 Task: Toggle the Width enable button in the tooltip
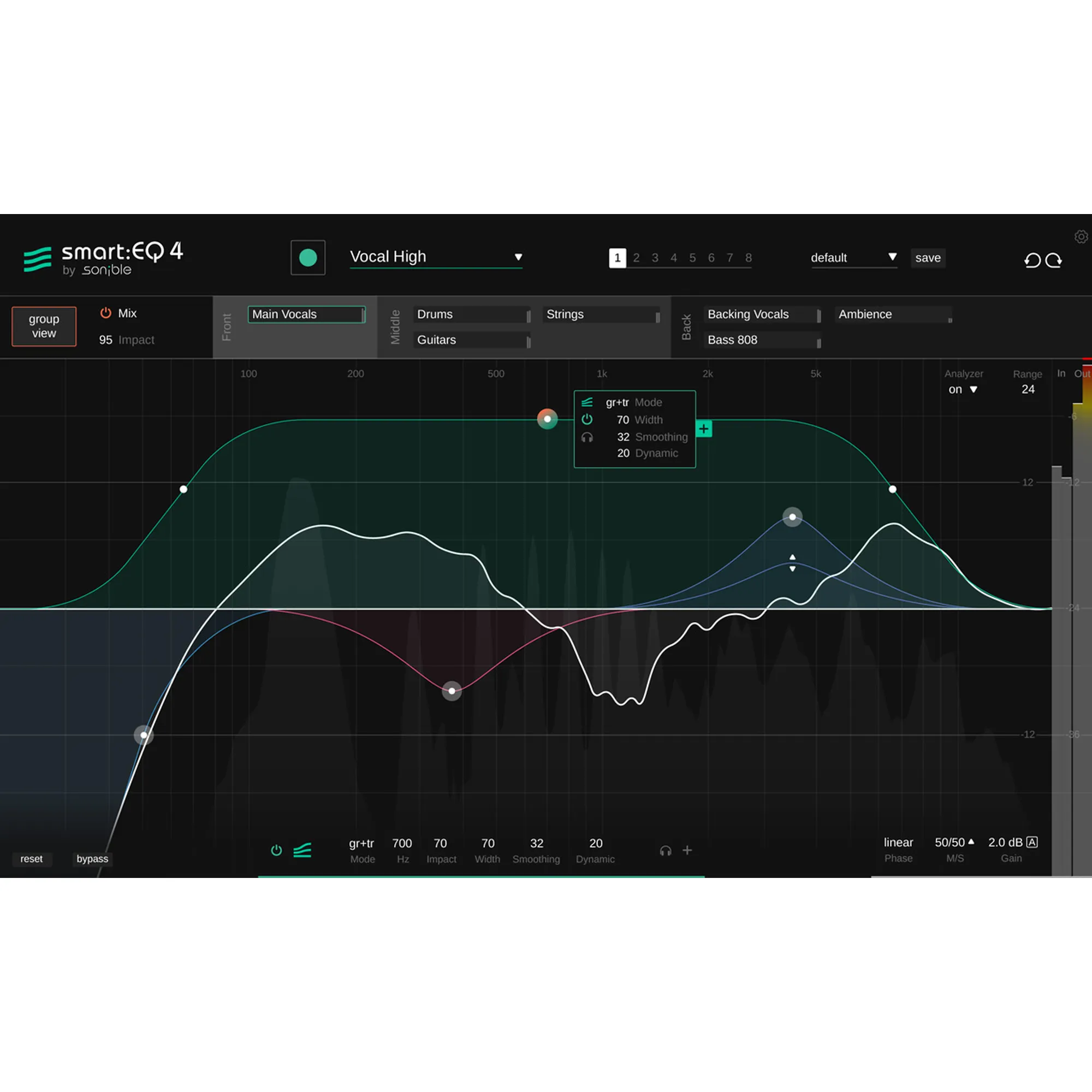tap(587, 419)
